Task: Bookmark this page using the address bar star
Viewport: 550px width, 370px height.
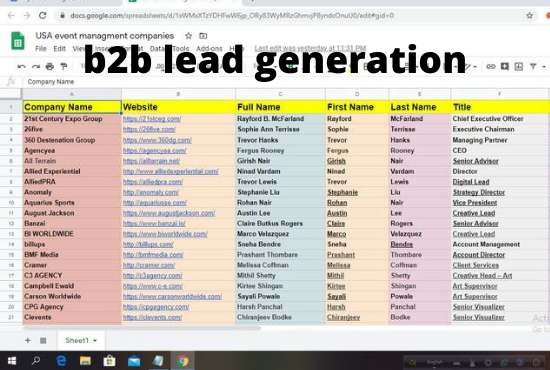Action: pos(529,15)
